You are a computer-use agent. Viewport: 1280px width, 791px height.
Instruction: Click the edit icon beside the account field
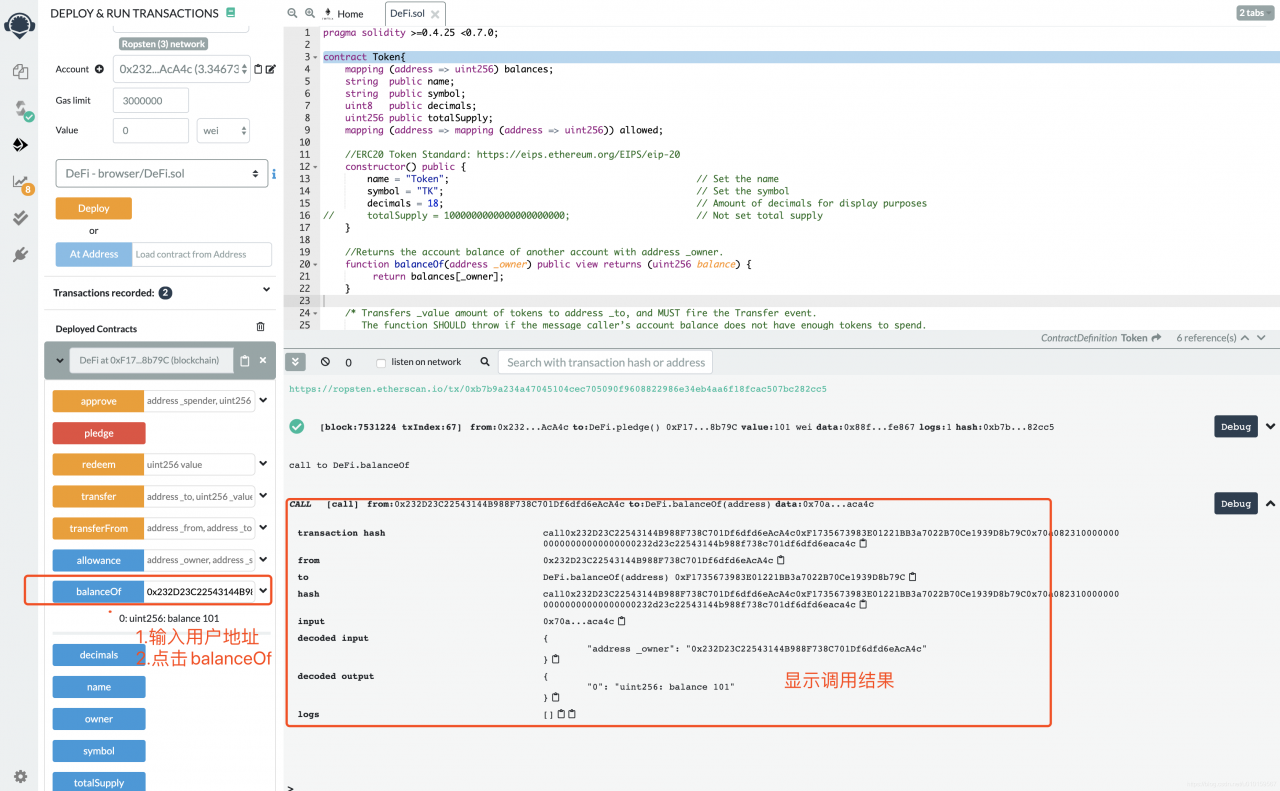tap(271, 69)
